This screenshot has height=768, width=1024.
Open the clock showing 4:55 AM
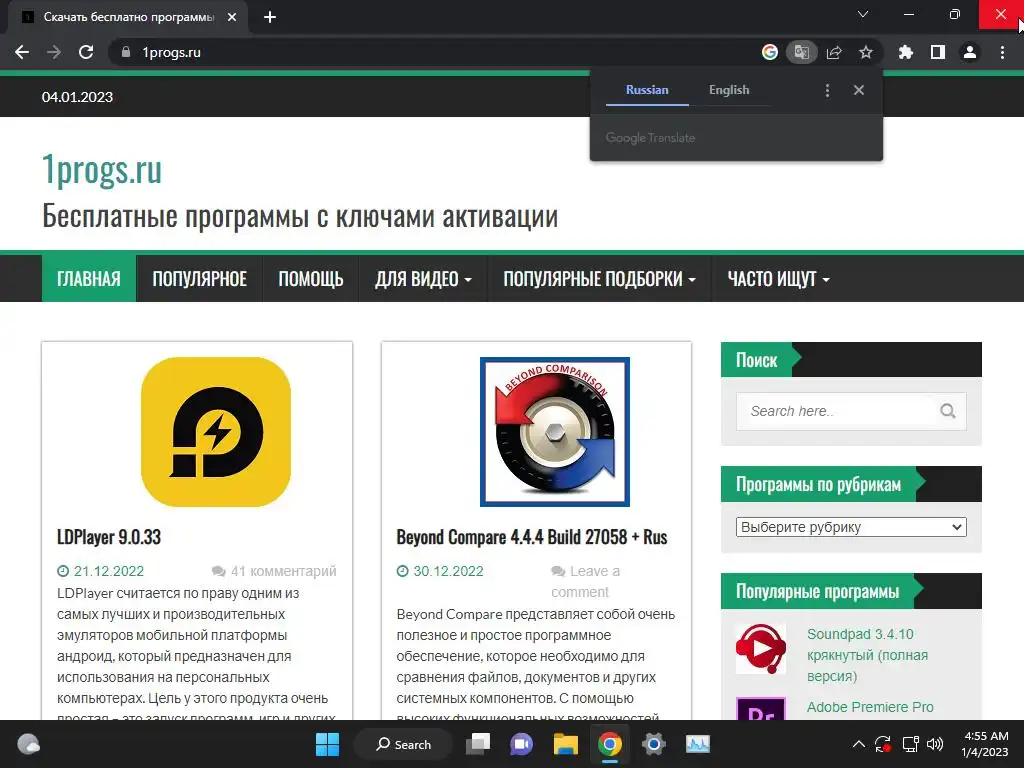pos(985,744)
